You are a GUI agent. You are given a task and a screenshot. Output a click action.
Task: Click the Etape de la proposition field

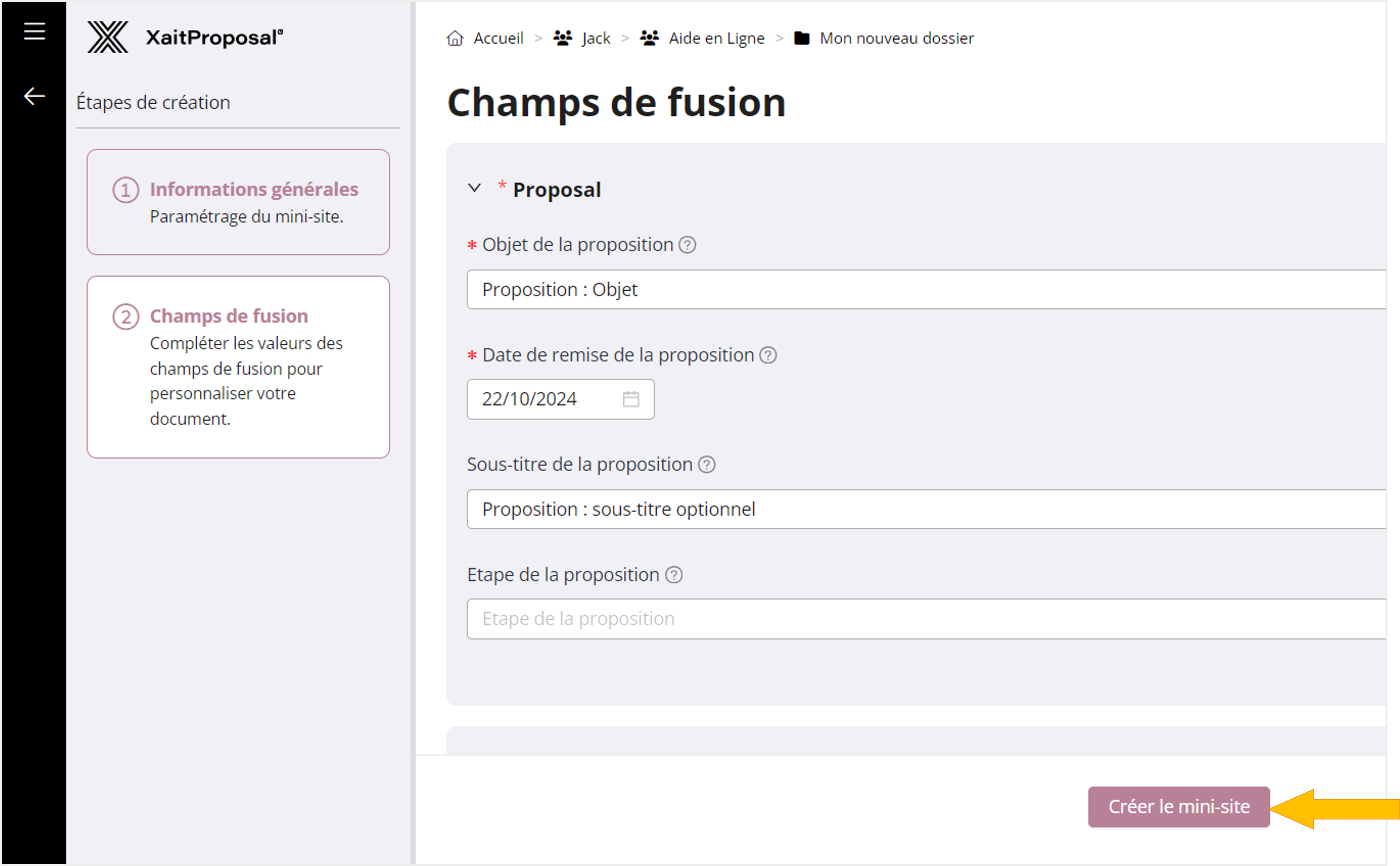(x=916, y=619)
